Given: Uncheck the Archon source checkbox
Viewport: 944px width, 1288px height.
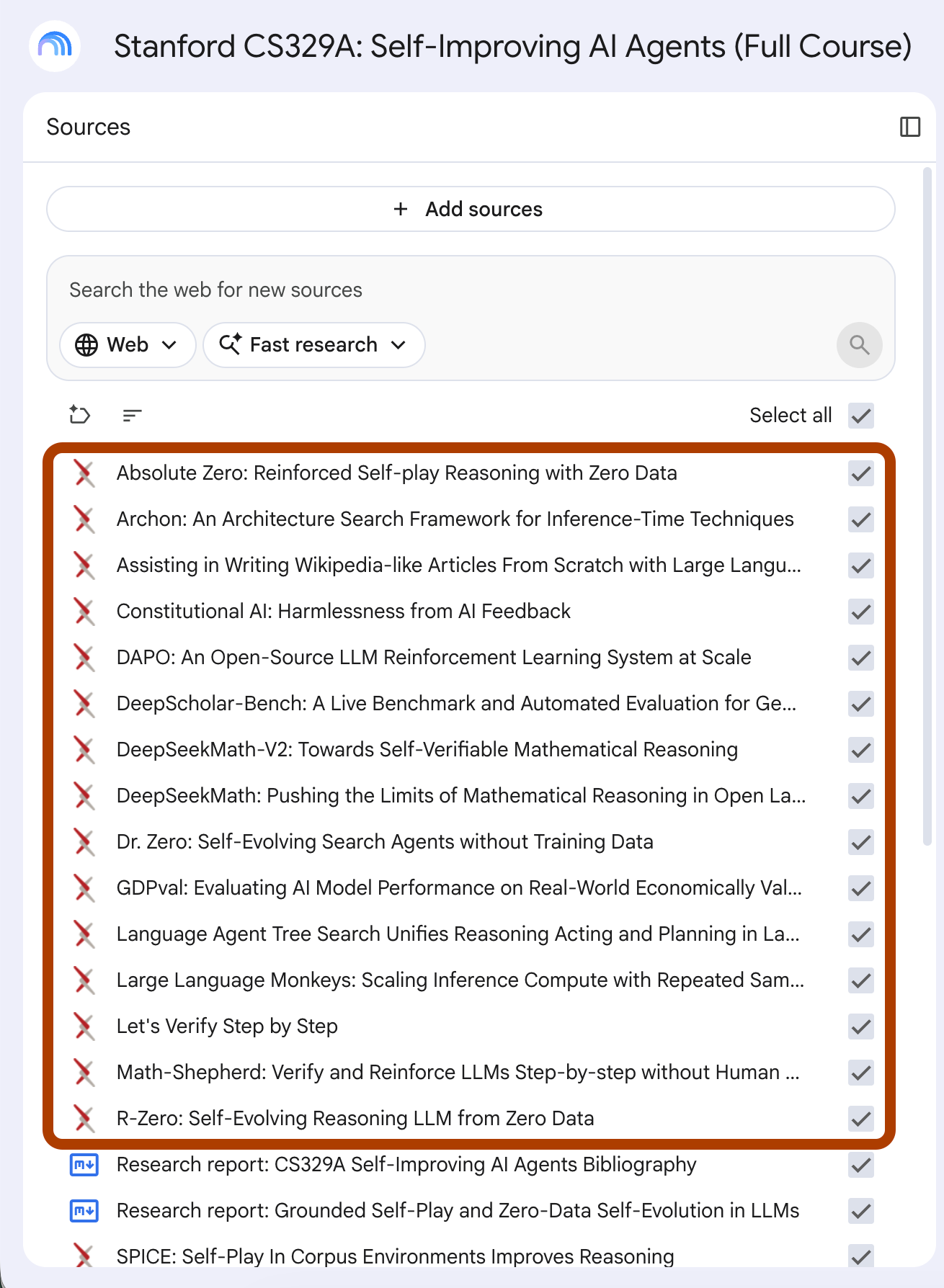Looking at the screenshot, I should (861, 519).
